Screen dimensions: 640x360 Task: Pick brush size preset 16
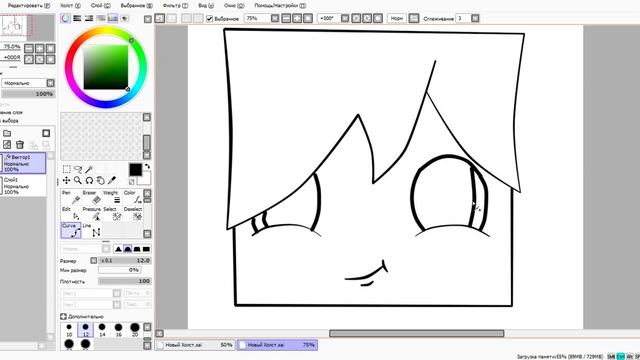[x=118, y=330]
